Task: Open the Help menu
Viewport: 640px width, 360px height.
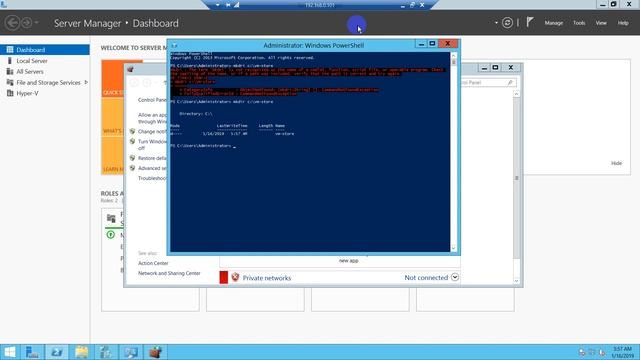Action: click(x=623, y=23)
